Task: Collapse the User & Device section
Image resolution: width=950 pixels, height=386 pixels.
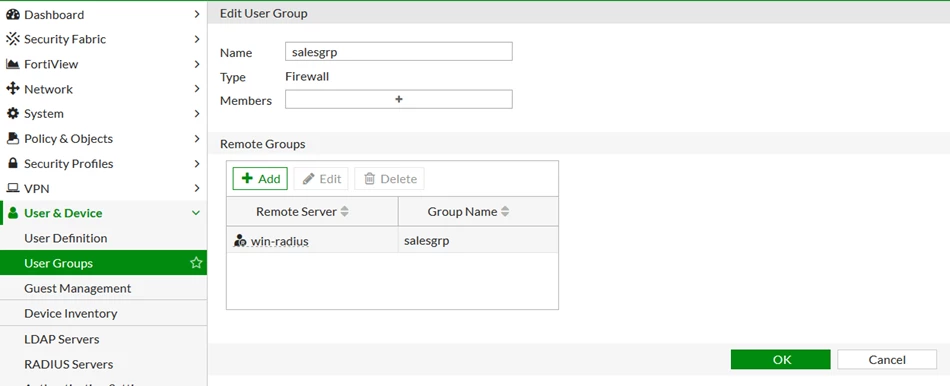Action: click(196, 213)
